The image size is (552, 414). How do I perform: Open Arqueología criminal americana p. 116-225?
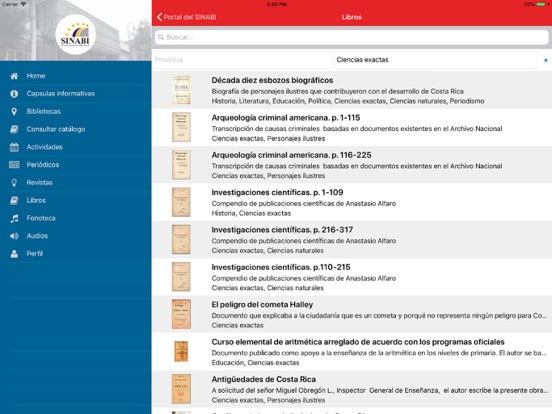coord(352,165)
